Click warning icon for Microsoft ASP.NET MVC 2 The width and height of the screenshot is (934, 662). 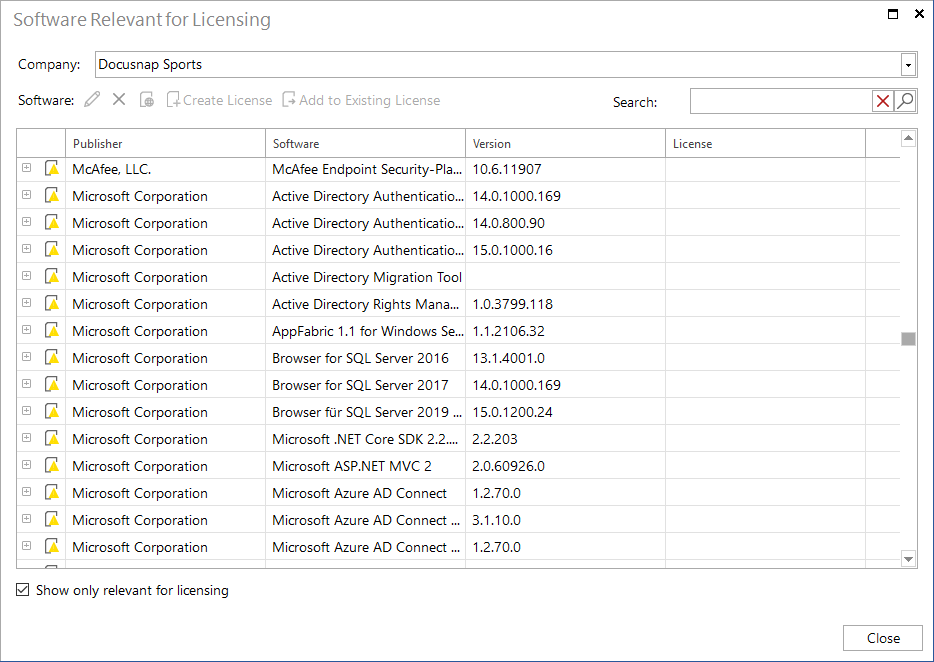tap(52, 465)
